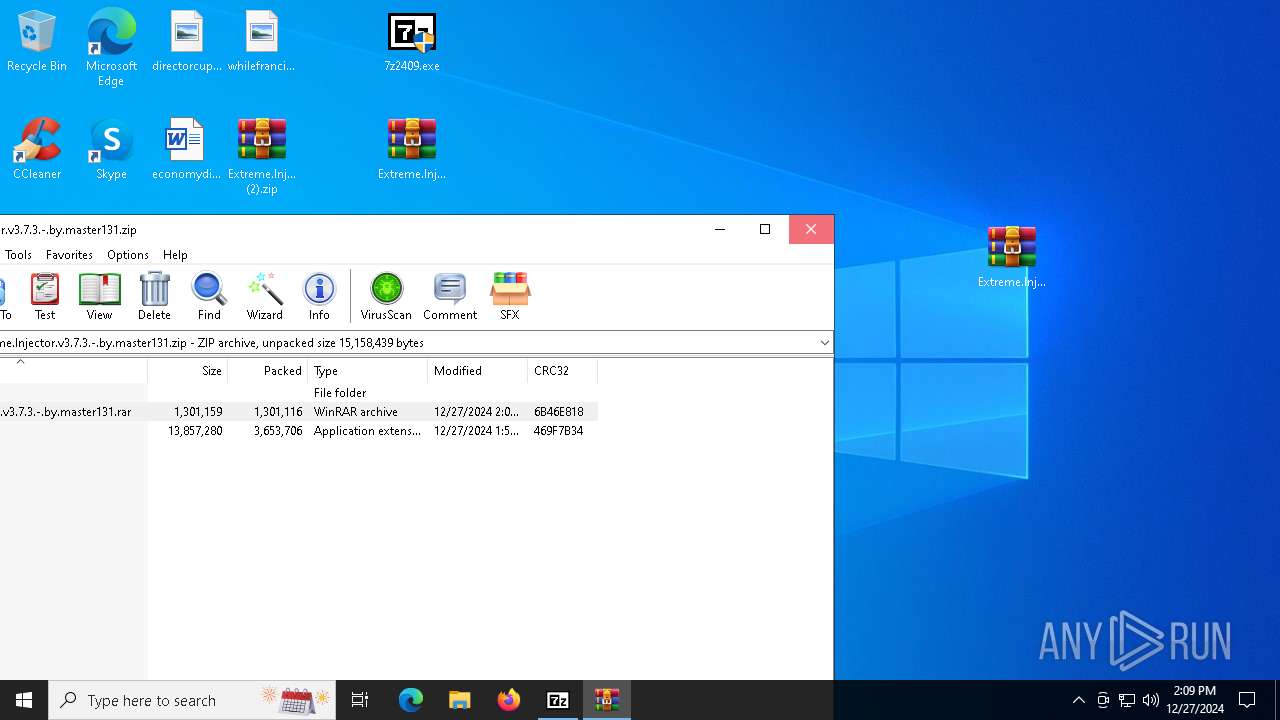Open the volume control in system tray
Image resolution: width=1280 pixels, height=720 pixels.
point(1151,700)
